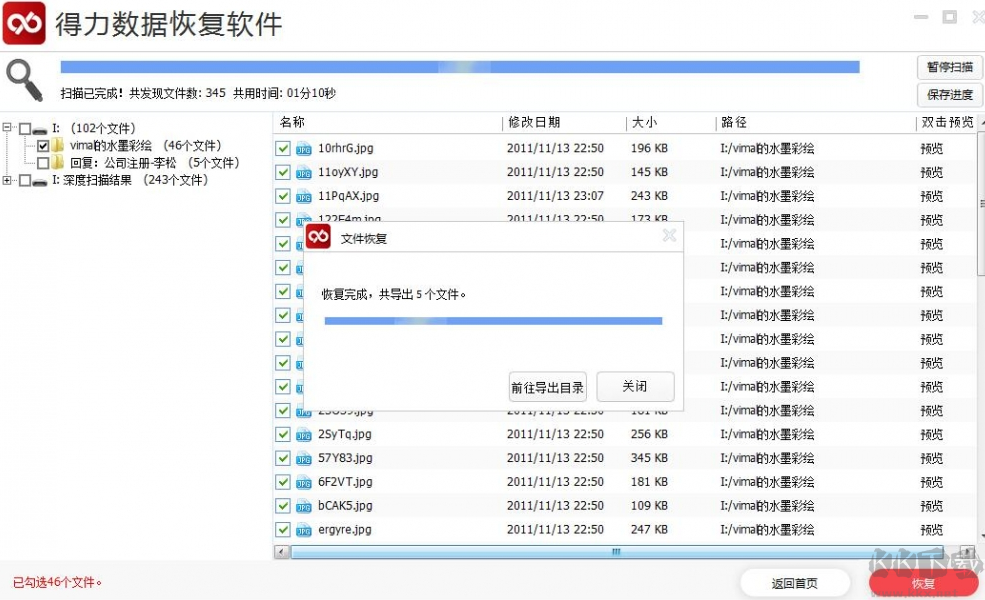This screenshot has width=985, height=600.
Task: Click the progress bar inside the 文件恢复 dialog
Action: click(x=492, y=320)
